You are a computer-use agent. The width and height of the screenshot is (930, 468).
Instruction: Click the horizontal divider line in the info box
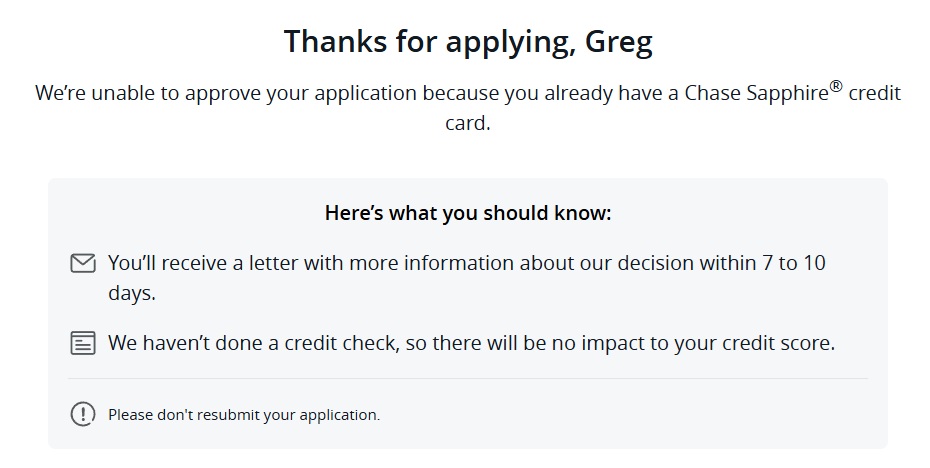click(x=467, y=378)
